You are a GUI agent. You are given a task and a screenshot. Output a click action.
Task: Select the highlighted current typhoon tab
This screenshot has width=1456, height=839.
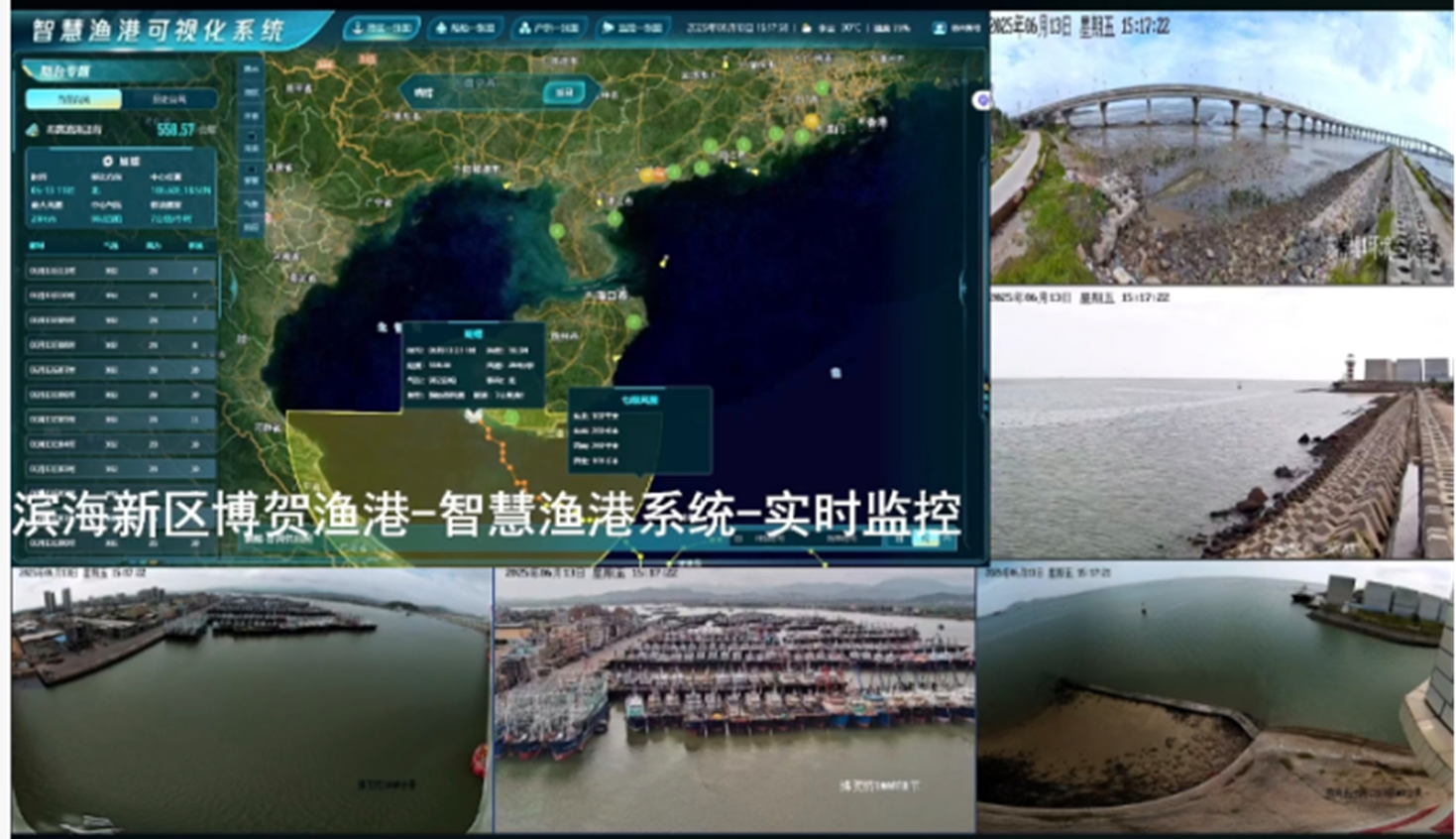click(73, 99)
